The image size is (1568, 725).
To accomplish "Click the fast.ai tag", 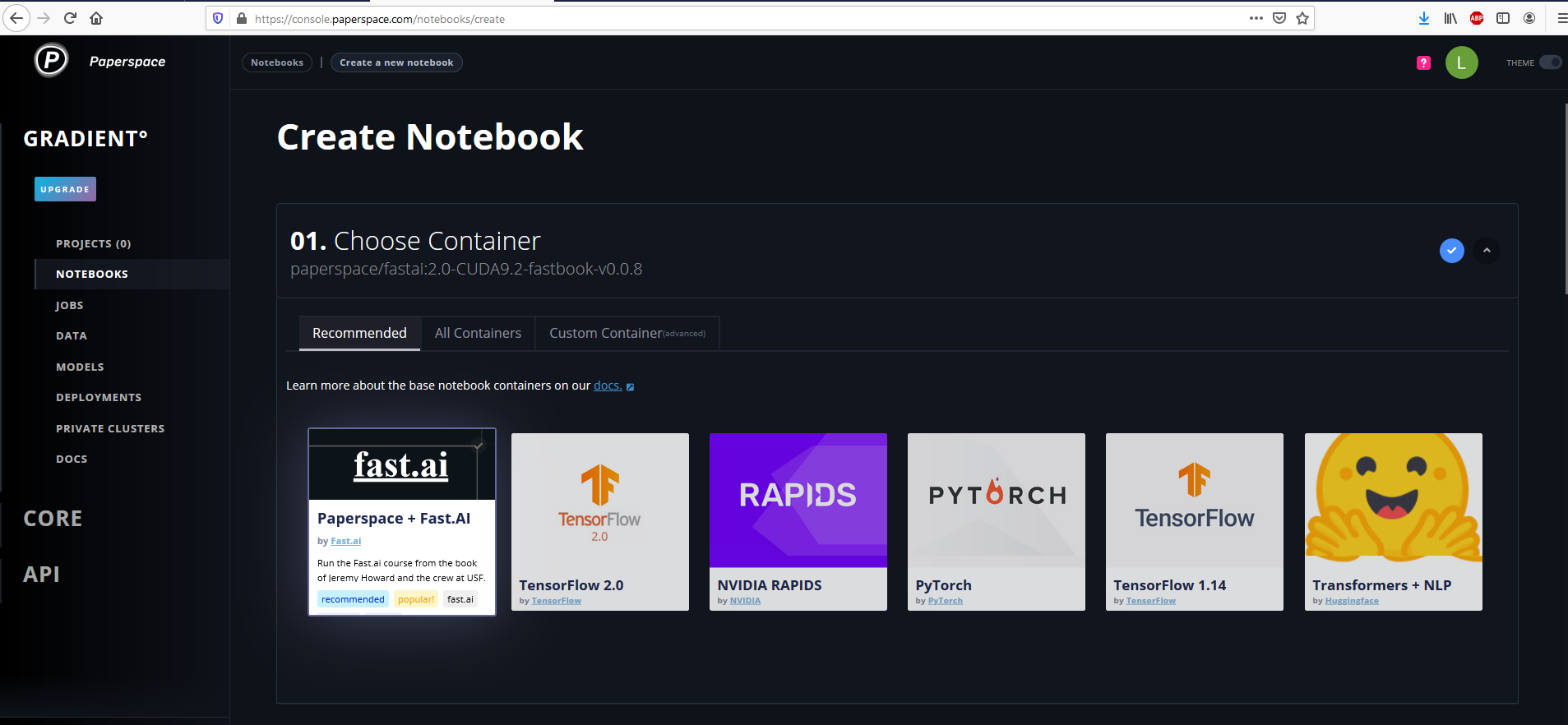I will tap(460, 599).
